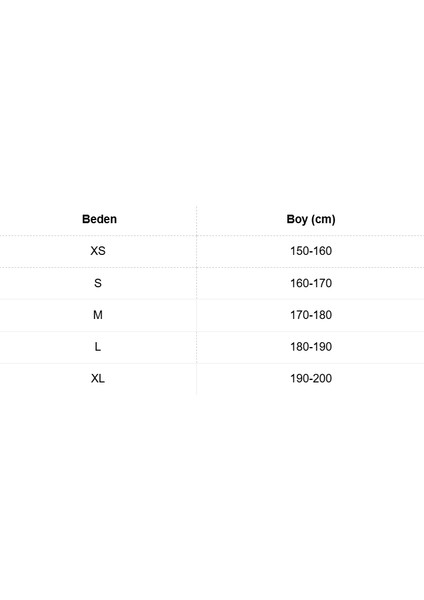Click 200 in the XL row

point(322,378)
